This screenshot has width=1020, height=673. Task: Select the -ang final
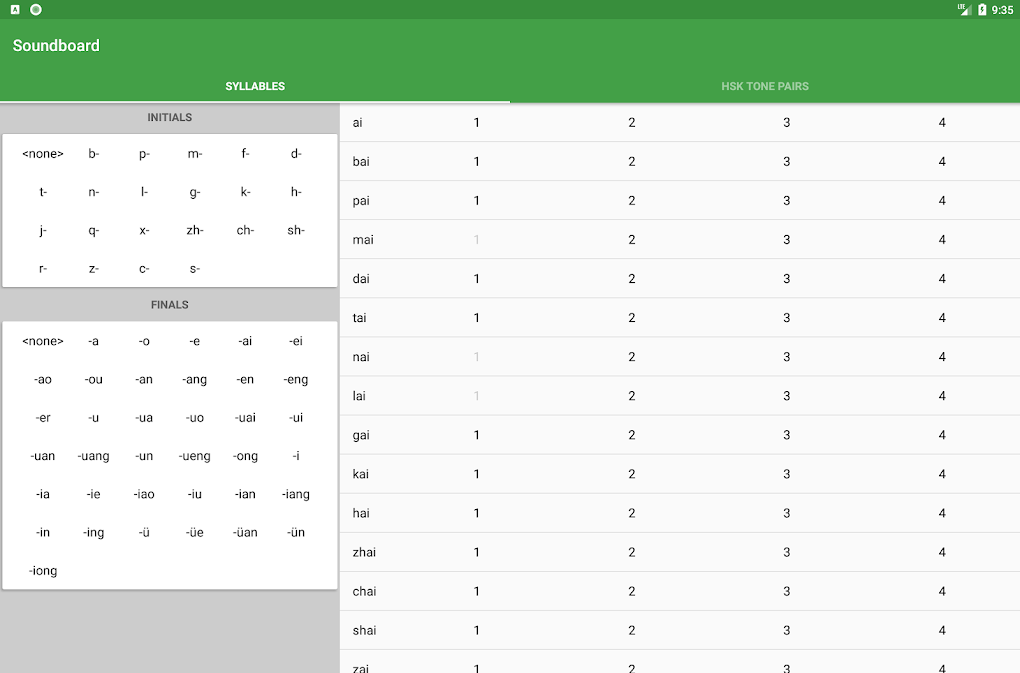pyautogui.click(x=194, y=379)
